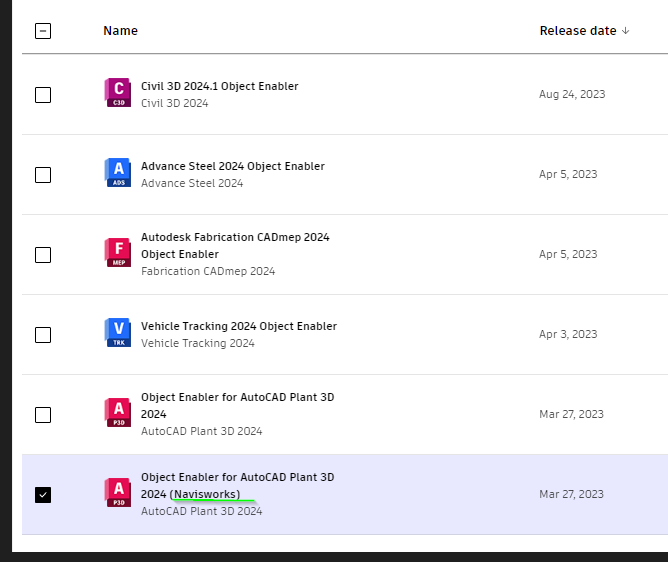Click the 'Civil 3D 2024' product subtitle
Image resolution: width=668 pixels, height=562 pixels.
175,103
